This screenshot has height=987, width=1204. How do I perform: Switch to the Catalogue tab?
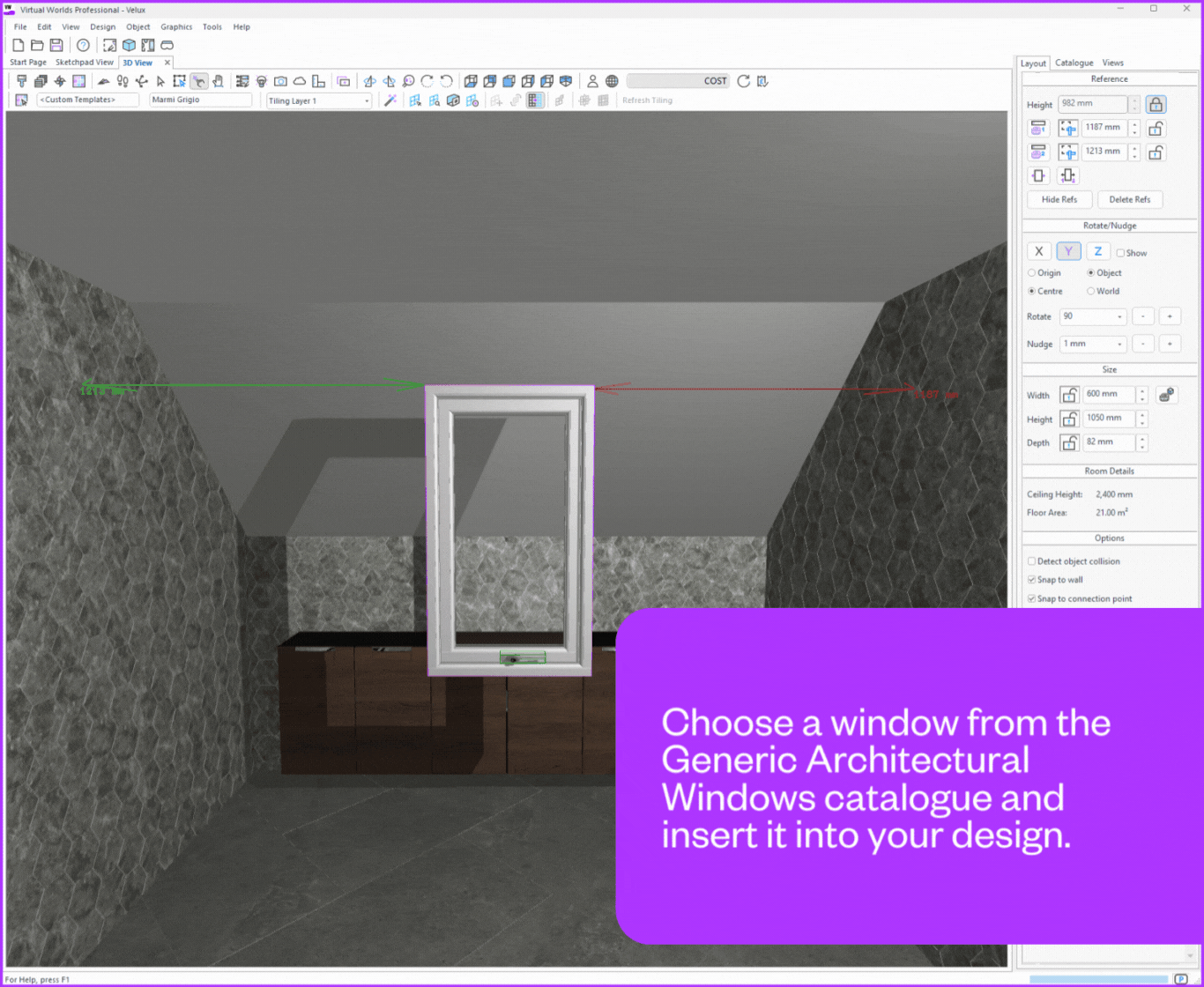tap(1074, 63)
